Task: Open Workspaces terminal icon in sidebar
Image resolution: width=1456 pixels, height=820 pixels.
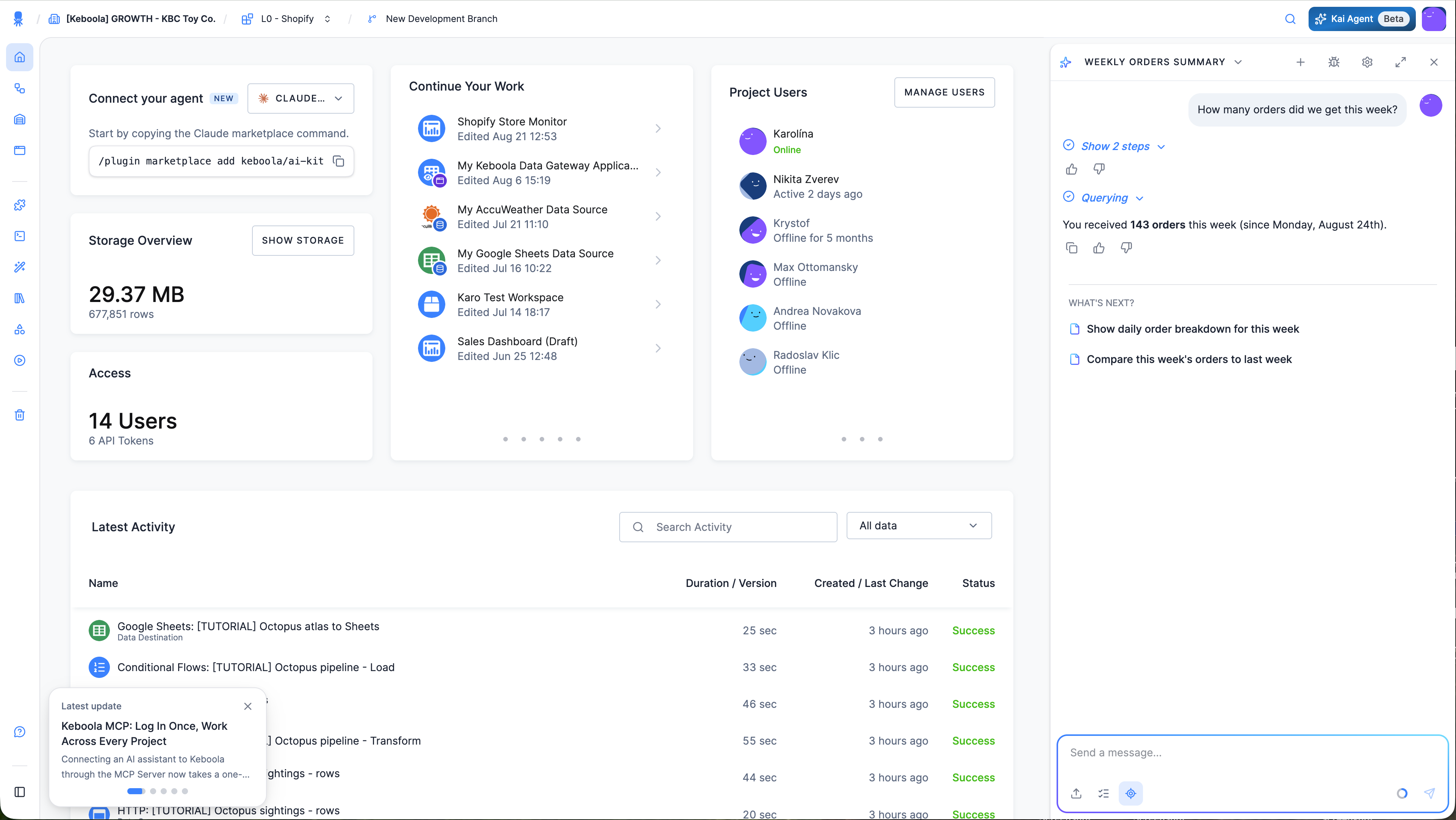Action: [x=20, y=236]
